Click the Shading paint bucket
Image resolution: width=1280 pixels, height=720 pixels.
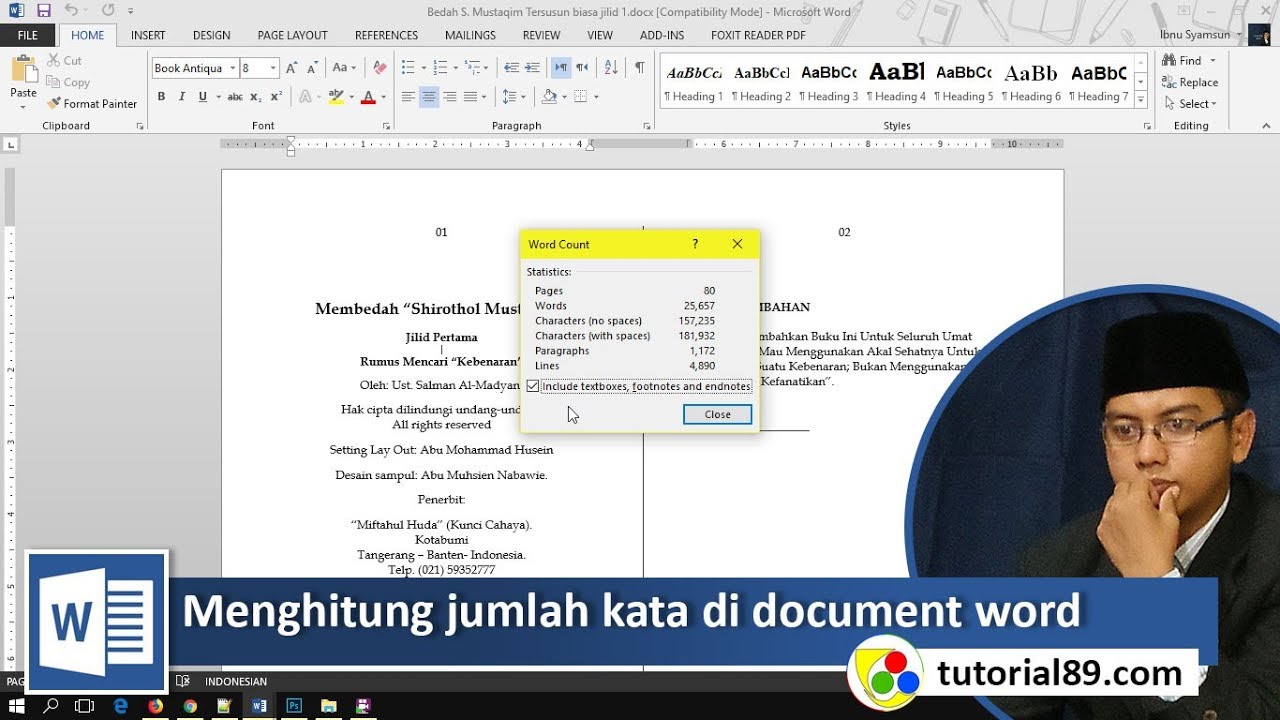pyautogui.click(x=548, y=97)
